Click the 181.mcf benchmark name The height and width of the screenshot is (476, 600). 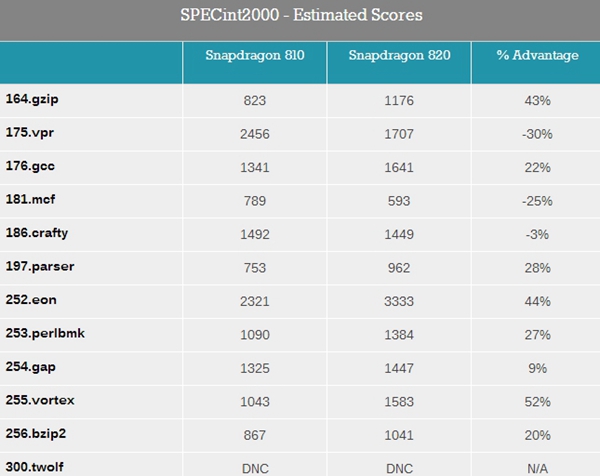(x=26, y=200)
